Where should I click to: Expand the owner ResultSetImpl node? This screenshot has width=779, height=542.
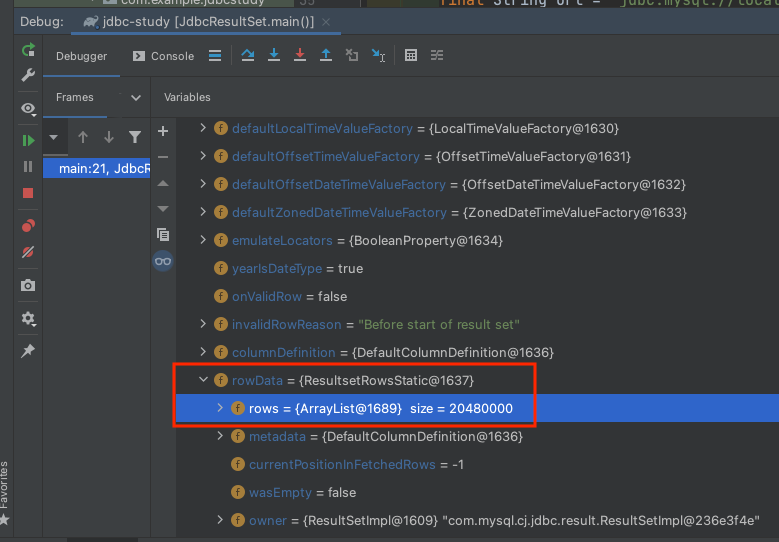click(220, 520)
